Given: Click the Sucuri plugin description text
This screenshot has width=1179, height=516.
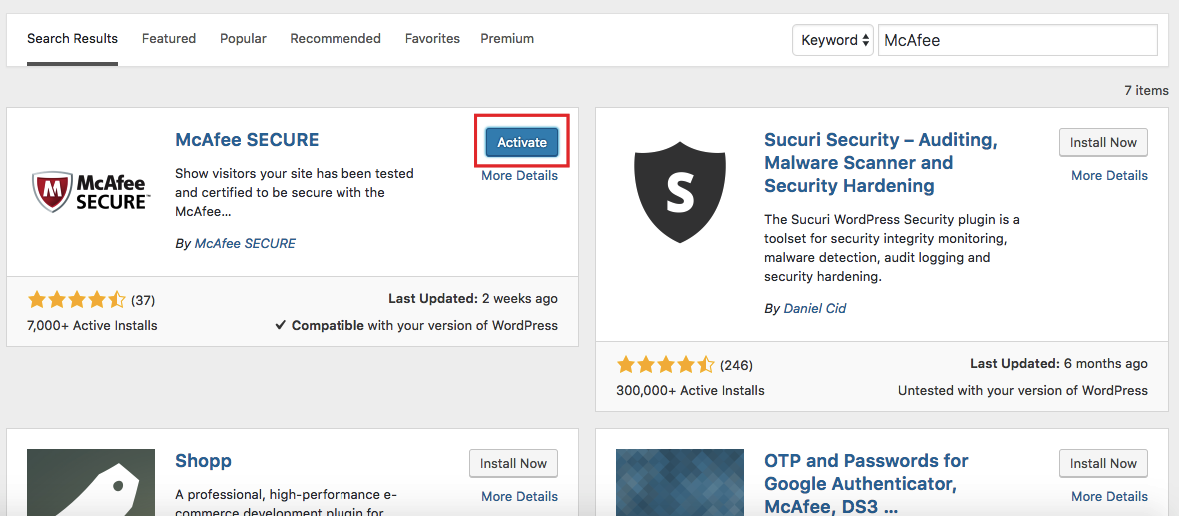Looking at the screenshot, I should click(x=892, y=247).
